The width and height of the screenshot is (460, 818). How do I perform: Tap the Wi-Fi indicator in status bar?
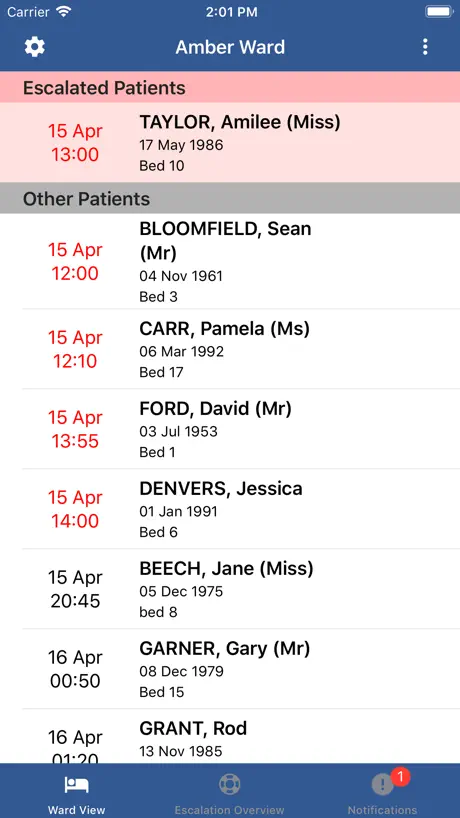tap(64, 11)
